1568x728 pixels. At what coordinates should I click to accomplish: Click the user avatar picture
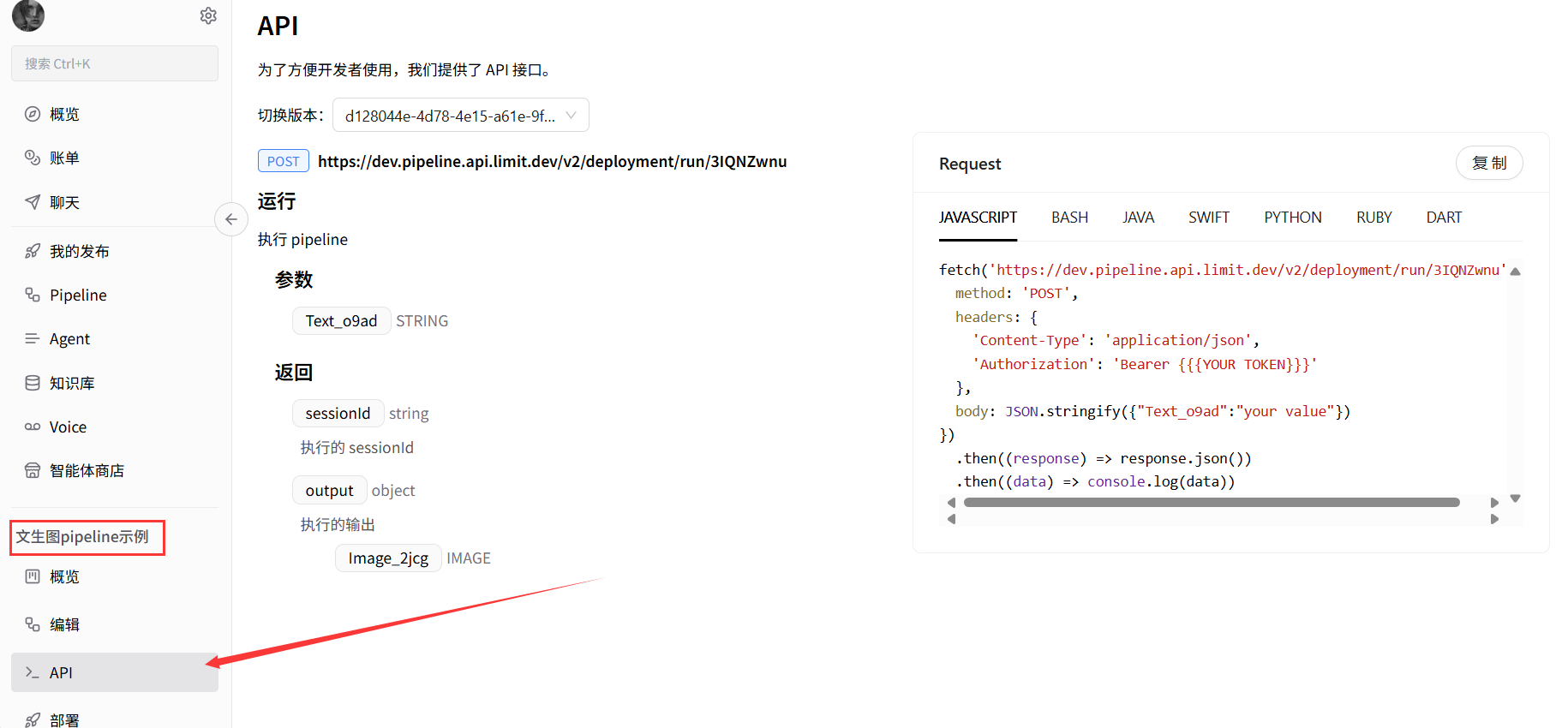point(28,15)
